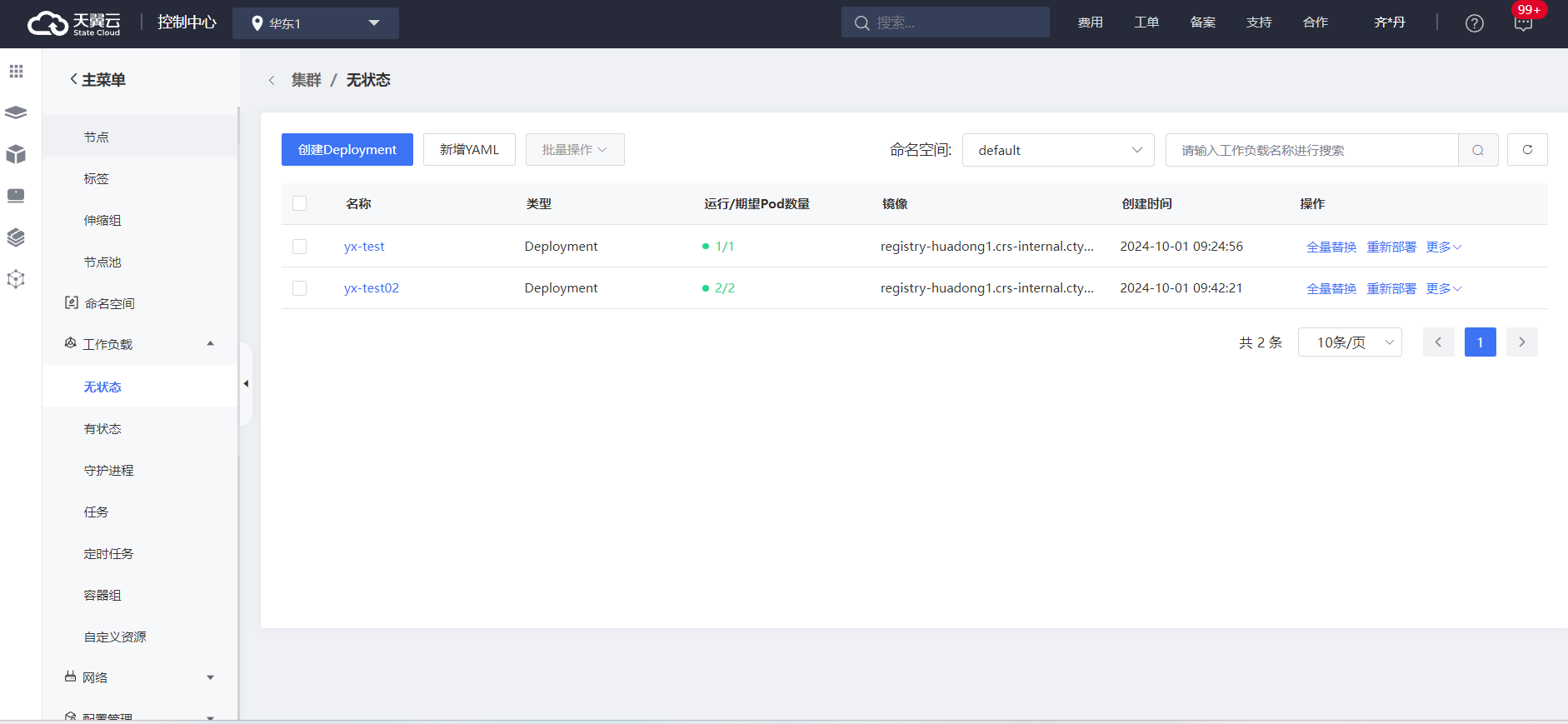
Task: Open 费用 in the top navigation
Action: point(1090,23)
